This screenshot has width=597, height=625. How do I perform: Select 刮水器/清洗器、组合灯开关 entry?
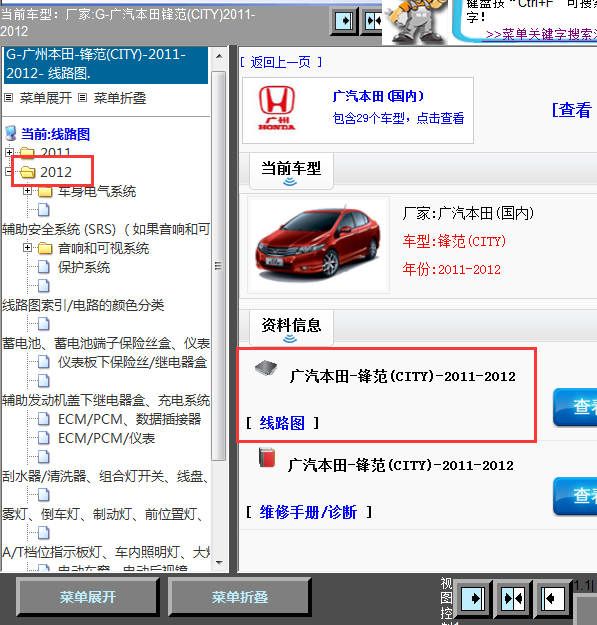tap(105, 476)
